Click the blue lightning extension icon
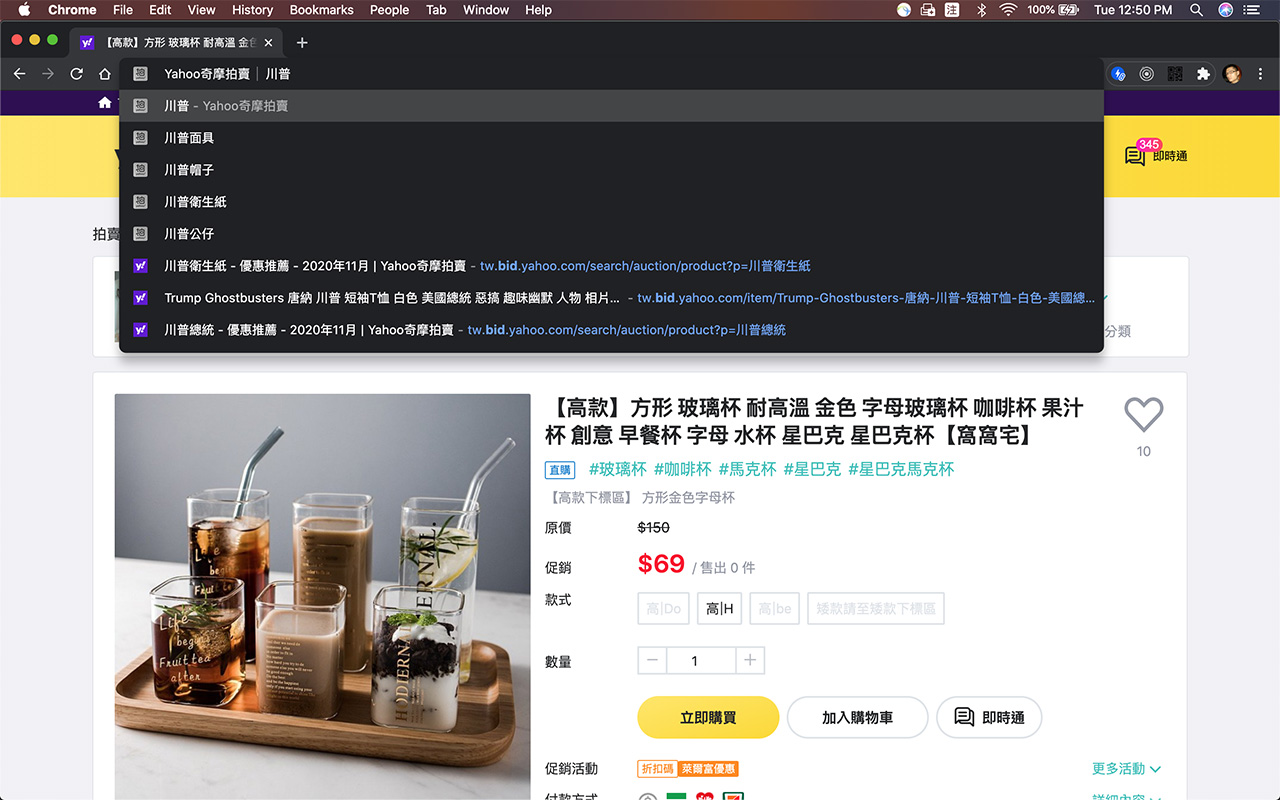The width and height of the screenshot is (1280, 800). pos(1118,73)
